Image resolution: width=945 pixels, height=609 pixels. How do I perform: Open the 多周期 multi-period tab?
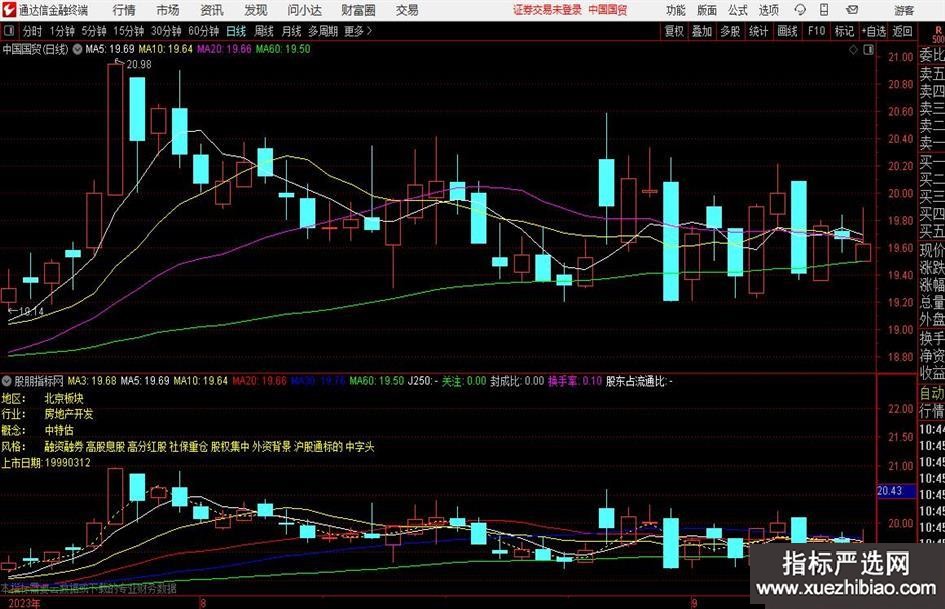click(x=323, y=31)
